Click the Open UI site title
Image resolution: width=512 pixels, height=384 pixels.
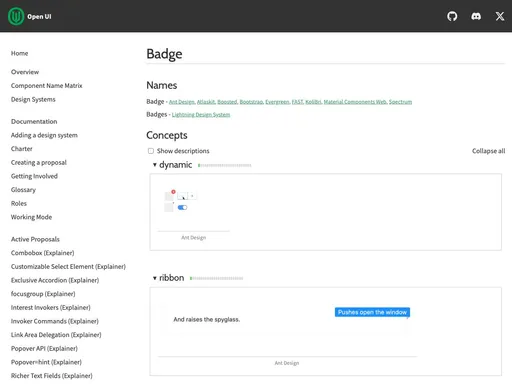39,16
